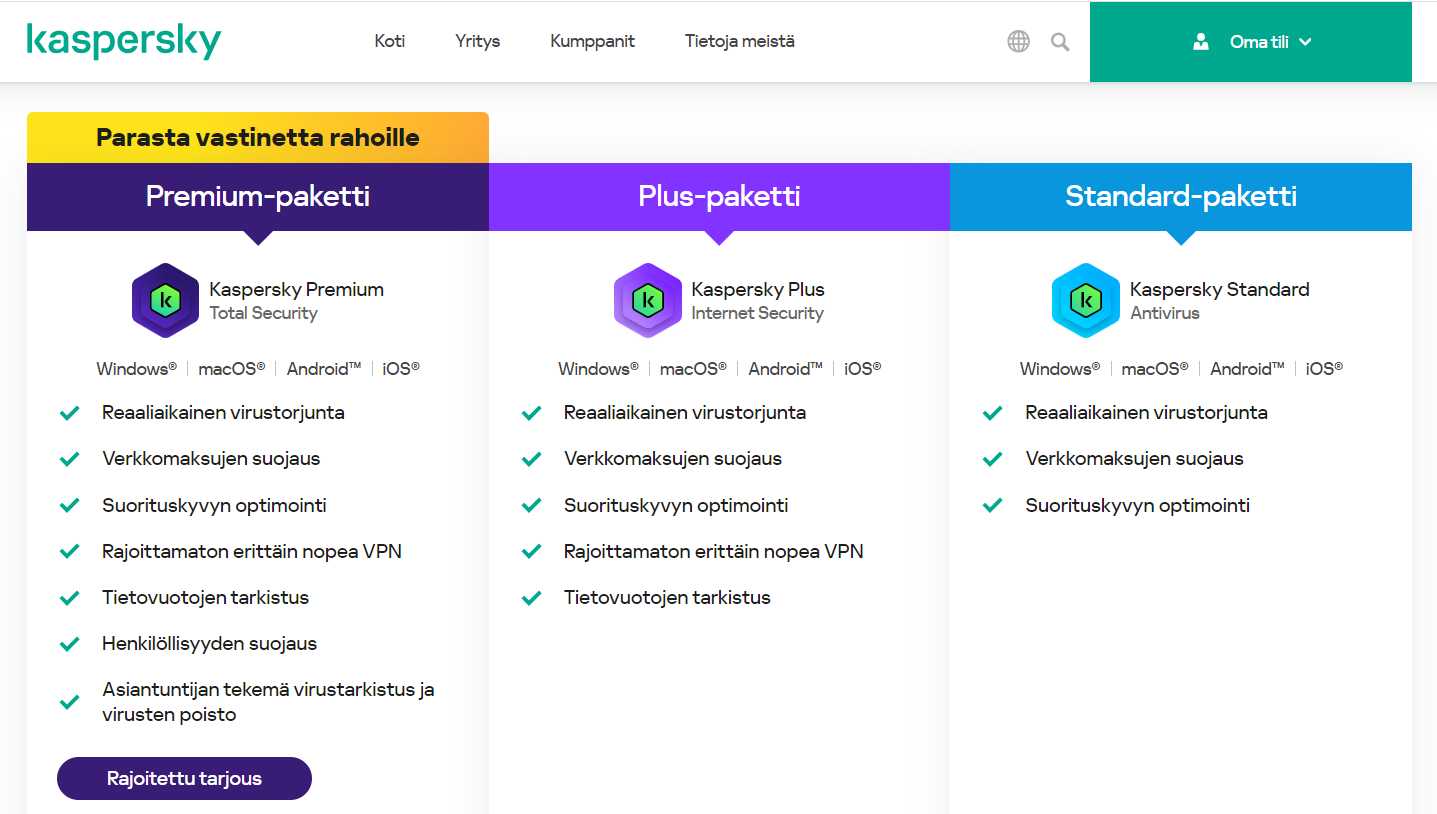This screenshot has height=814, width=1437.
Task: Click Premium's Rajoittamaton VPN checkmark
Action: (69, 551)
